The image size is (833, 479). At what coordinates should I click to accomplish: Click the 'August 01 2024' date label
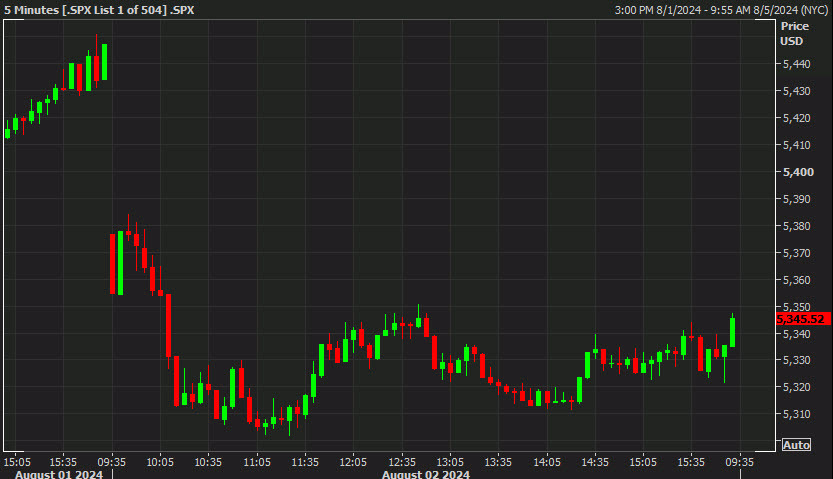[58, 474]
